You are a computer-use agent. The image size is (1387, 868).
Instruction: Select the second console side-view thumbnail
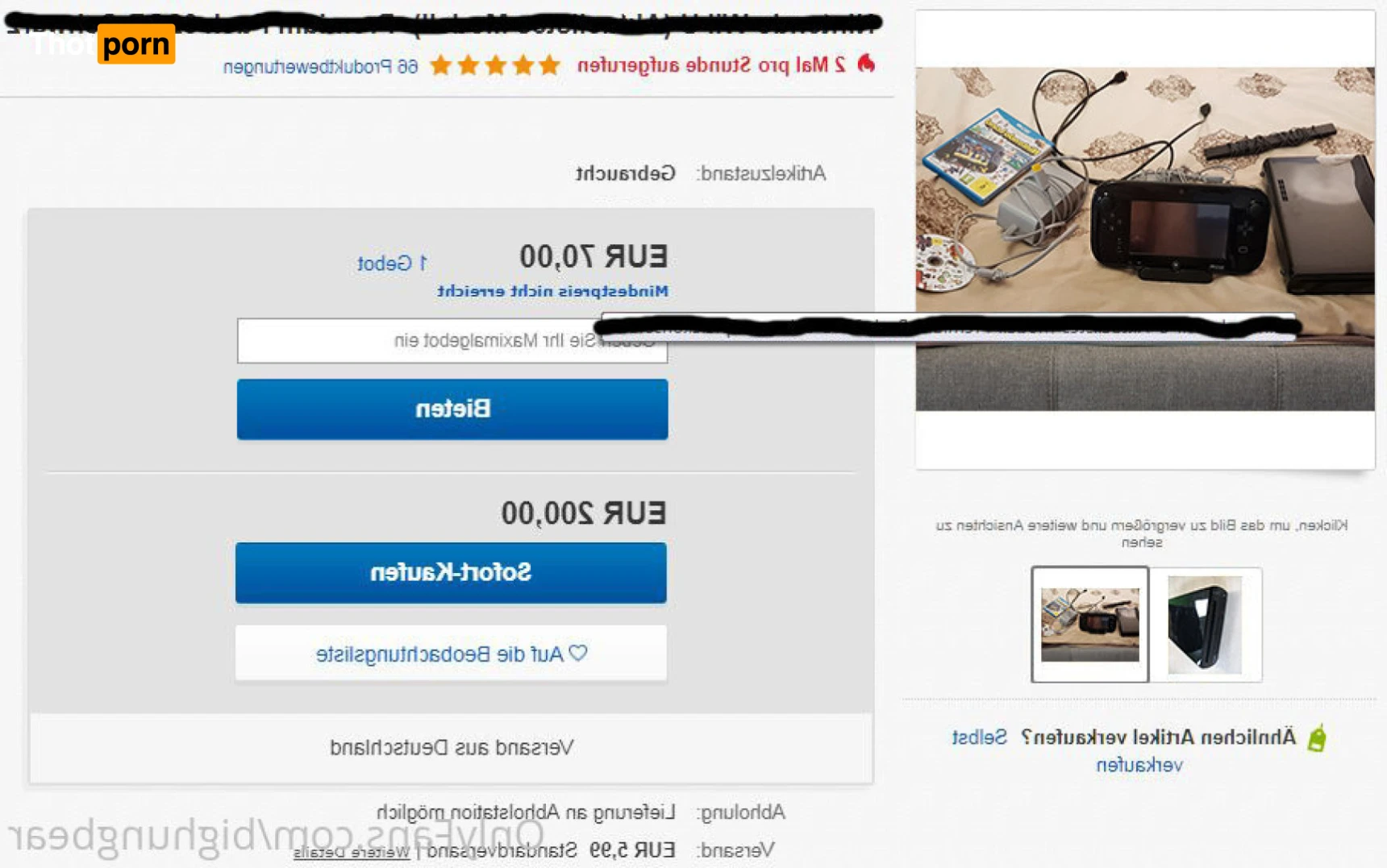tap(1206, 625)
